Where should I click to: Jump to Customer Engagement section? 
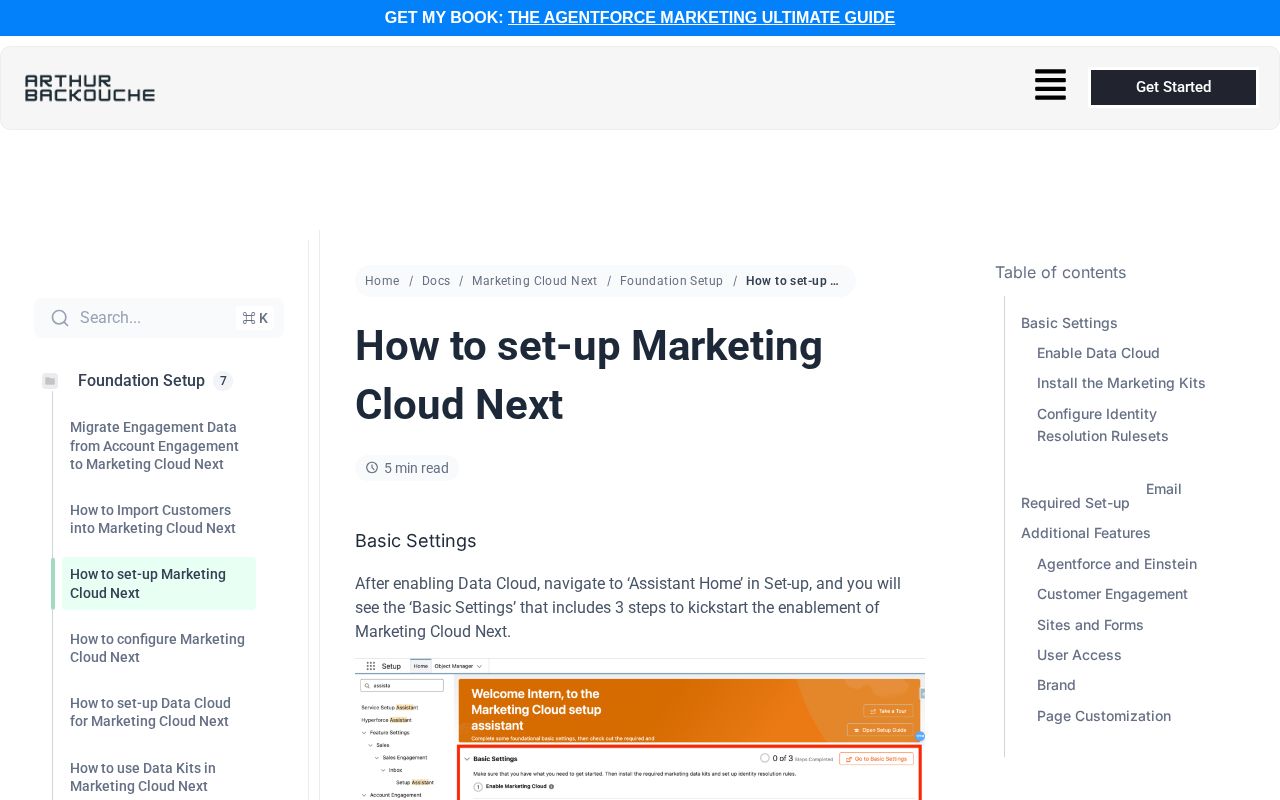coord(1112,594)
